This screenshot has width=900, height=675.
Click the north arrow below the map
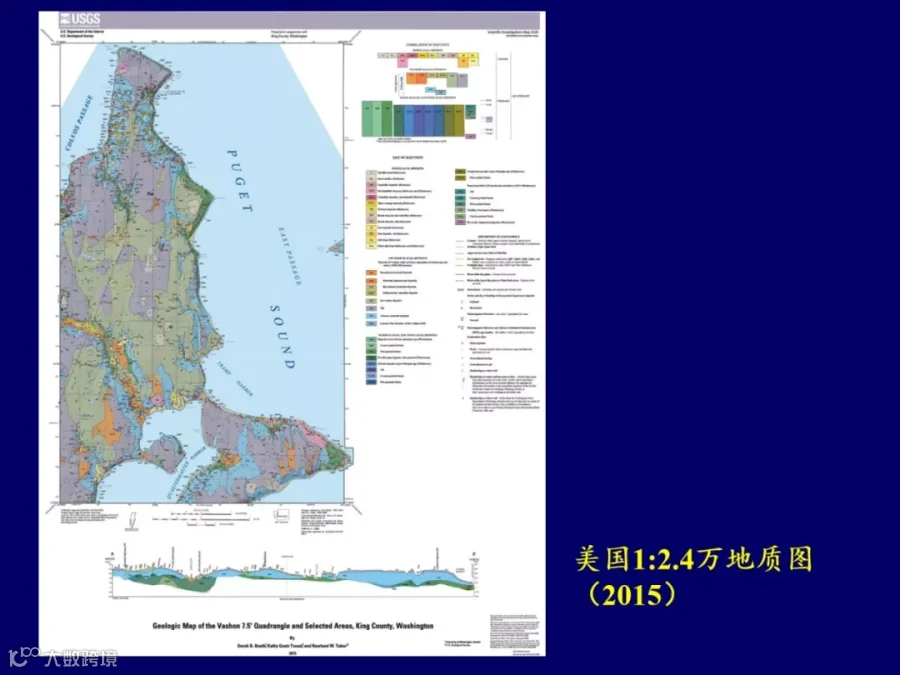click(x=131, y=519)
